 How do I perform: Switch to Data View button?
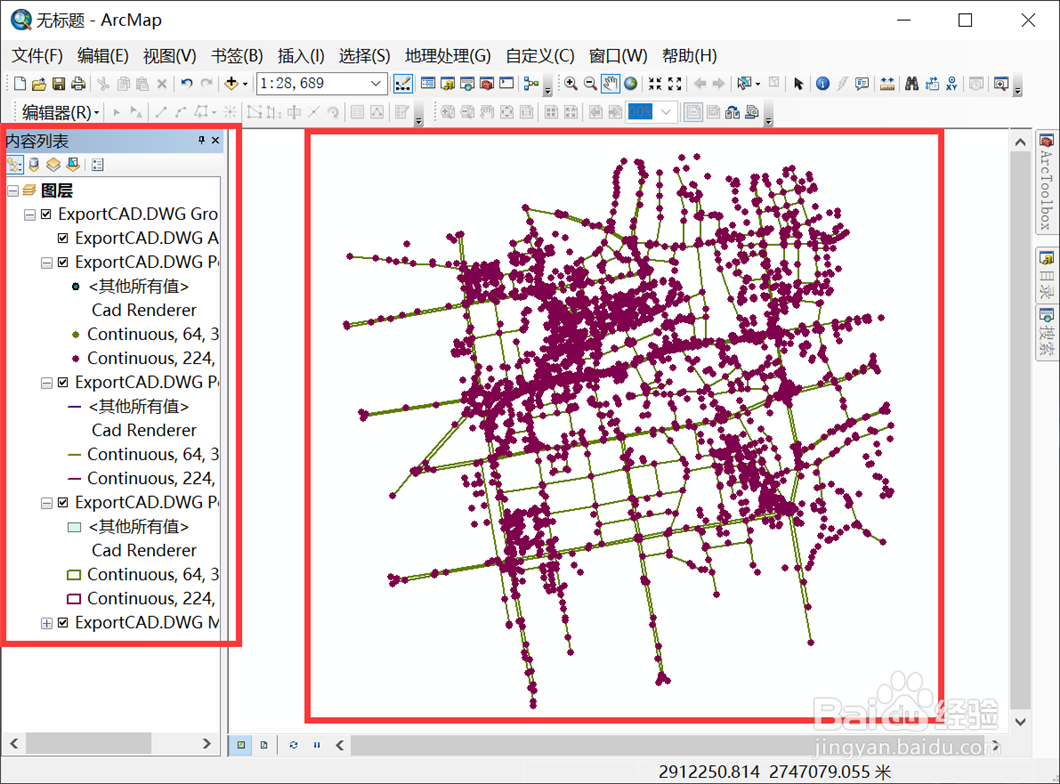pyautogui.click(x=241, y=745)
